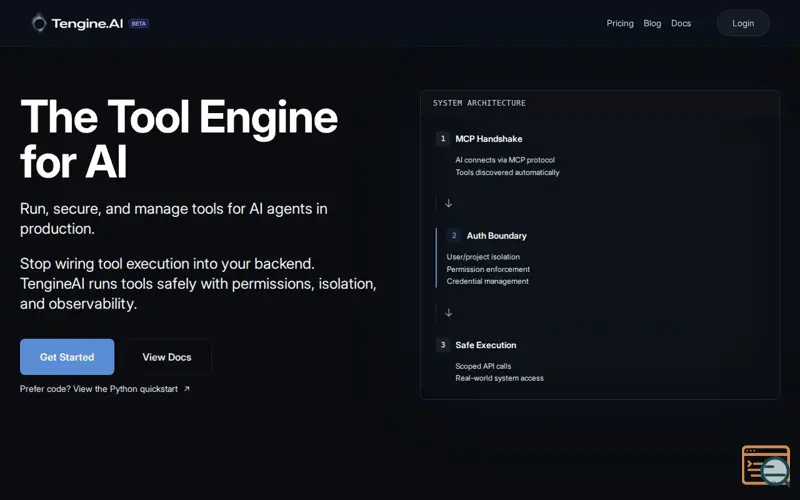Open the chat widget icon
This screenshot has width=800, height=500.
(x=766, y=465)
